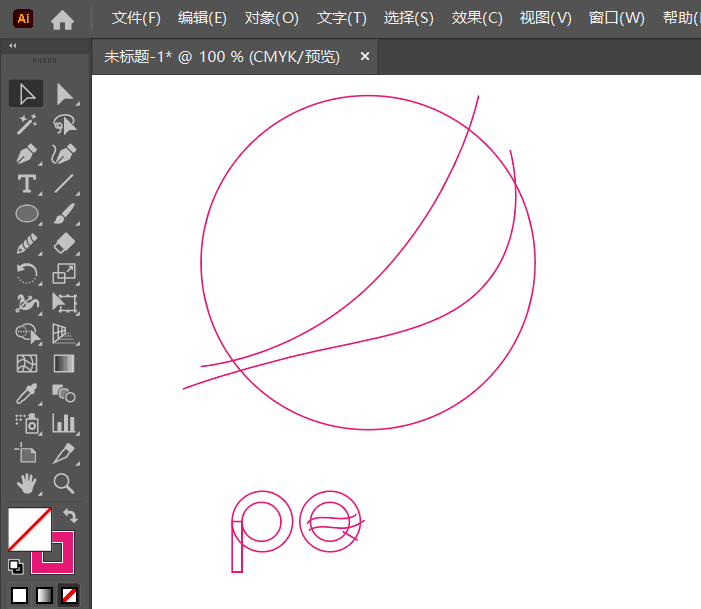701x609 pixels.
Task: Select the Curvature tool
Action: (64, 154)
